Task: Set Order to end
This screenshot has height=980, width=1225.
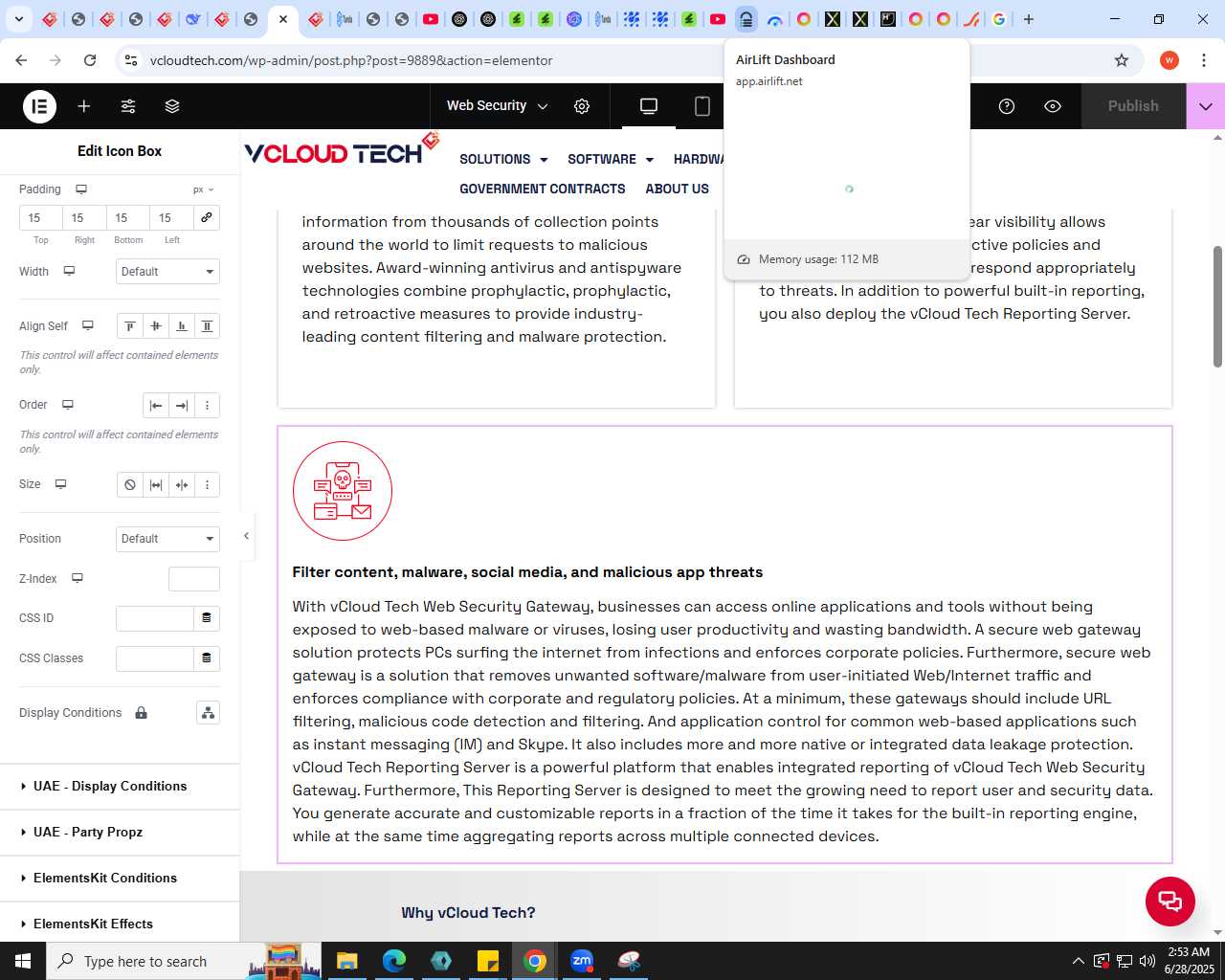Action: click(182, 406)
